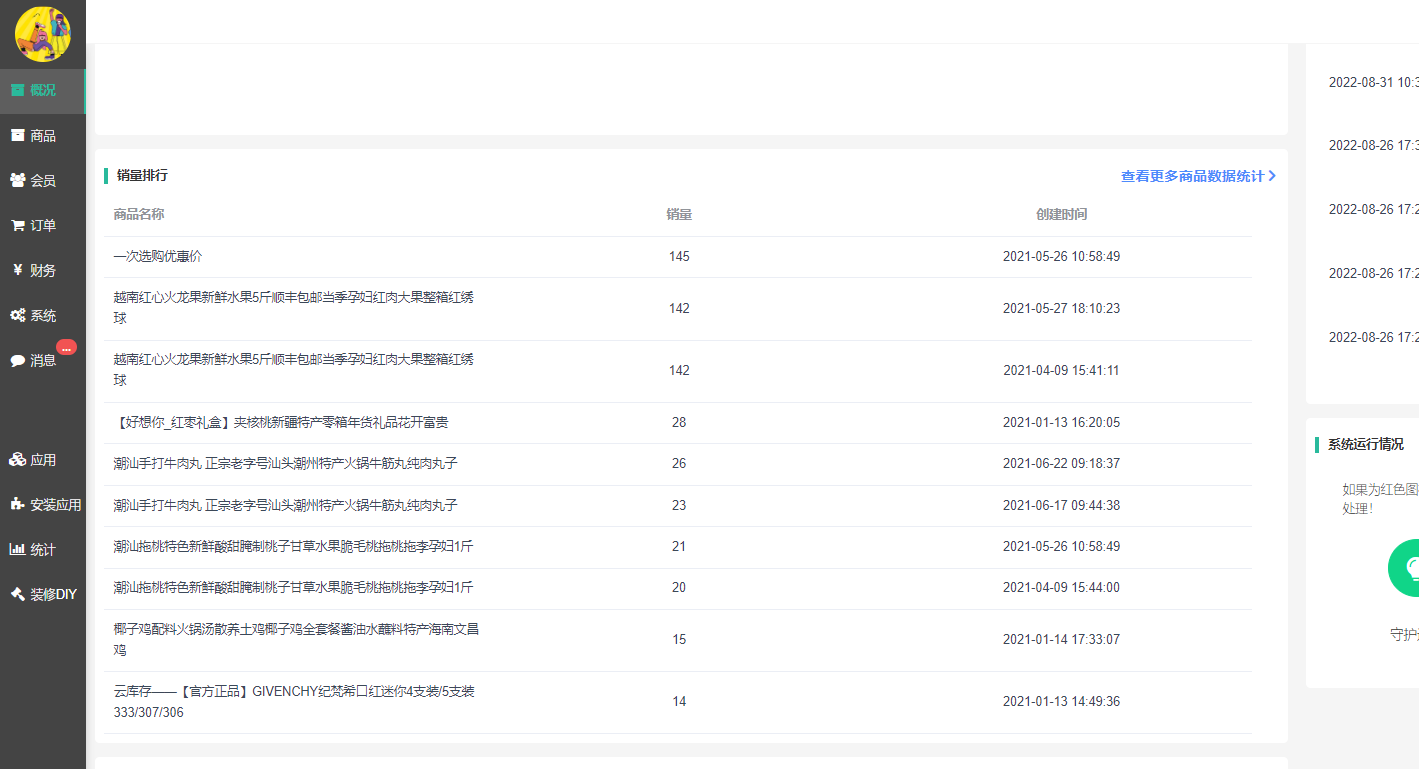This screenshot has height=769, width=1419.
Task: Open the 商品 products icon
Action: 17,135
